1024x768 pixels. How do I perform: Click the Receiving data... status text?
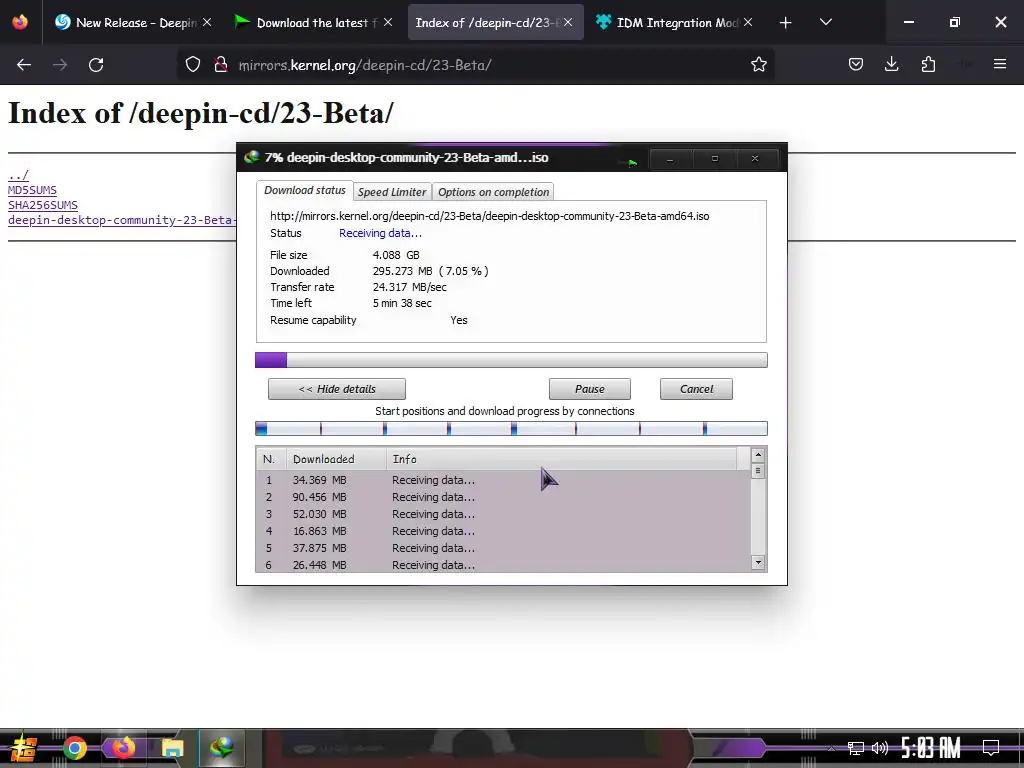point(380,233)
